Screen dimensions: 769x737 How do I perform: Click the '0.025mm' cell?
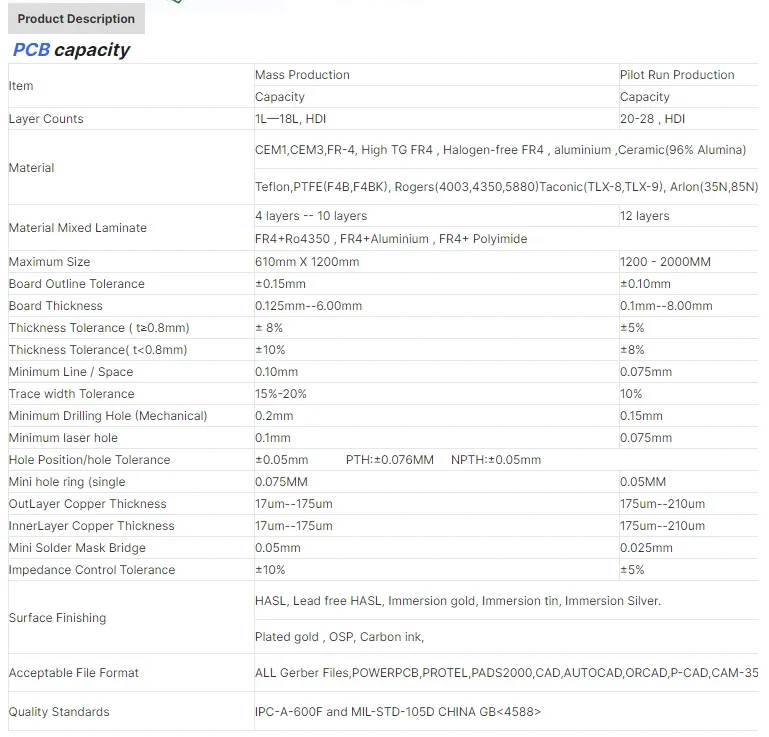(x=646, y=548)
